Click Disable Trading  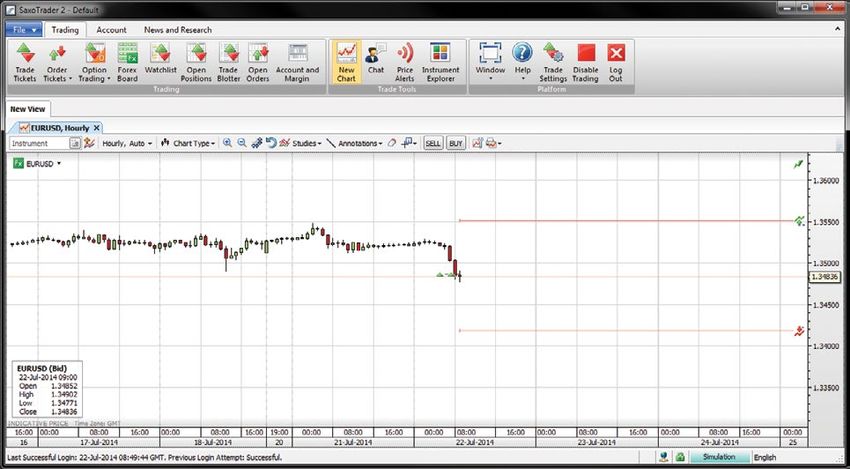[x=585, y=63]
